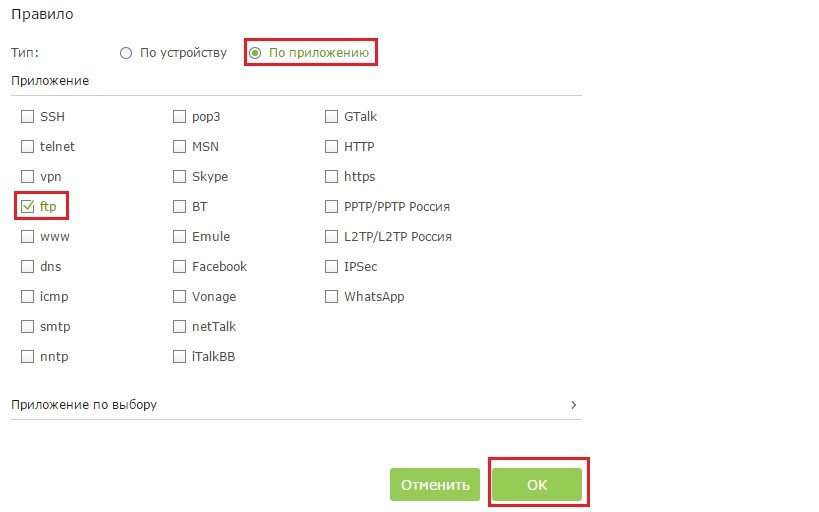Tick the GTalk checkbox
819x512 pixels.
pos(332,117)
